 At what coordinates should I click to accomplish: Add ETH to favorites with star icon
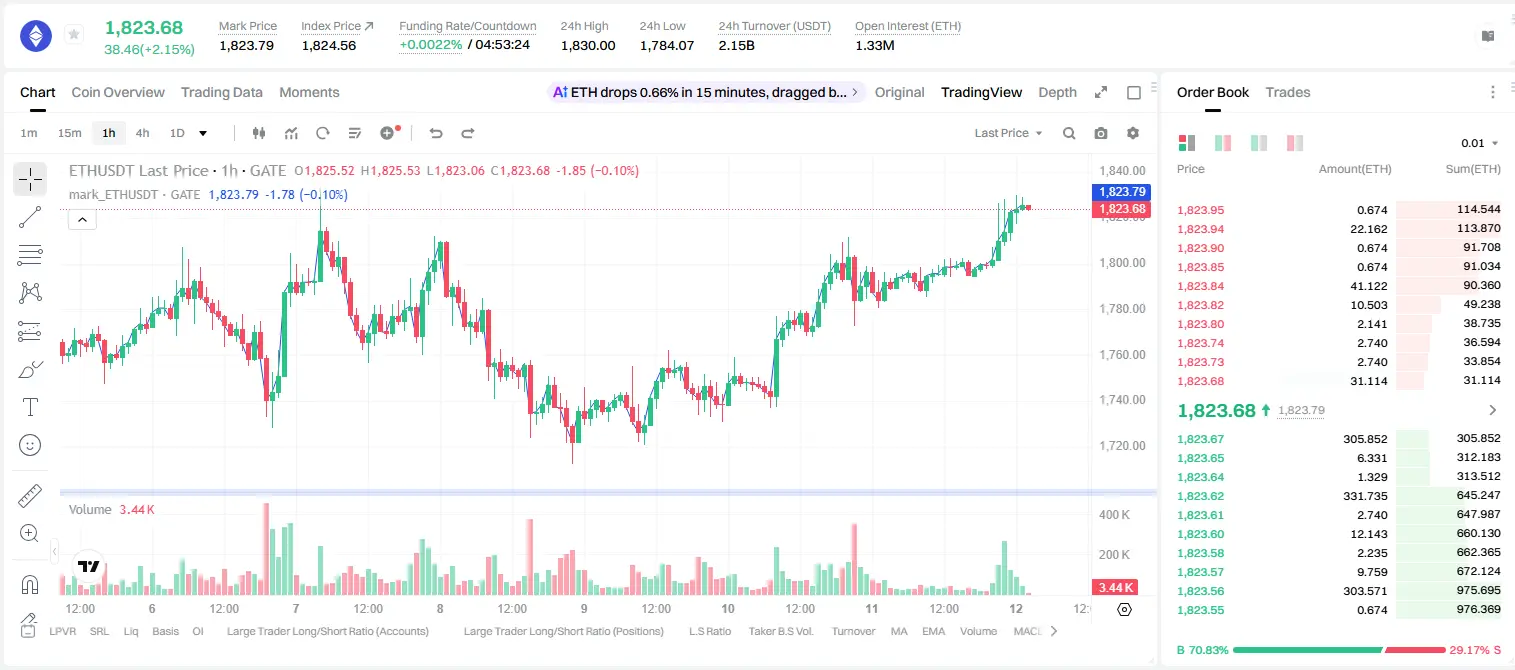(74, 35)
